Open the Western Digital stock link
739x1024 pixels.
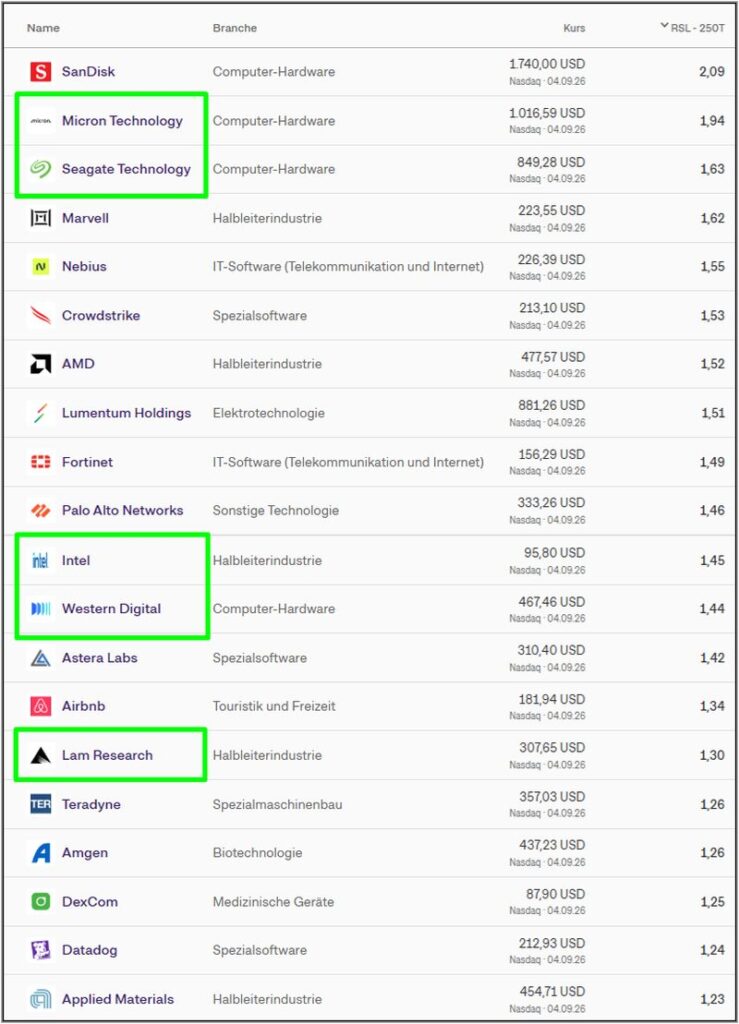[111, 609]
